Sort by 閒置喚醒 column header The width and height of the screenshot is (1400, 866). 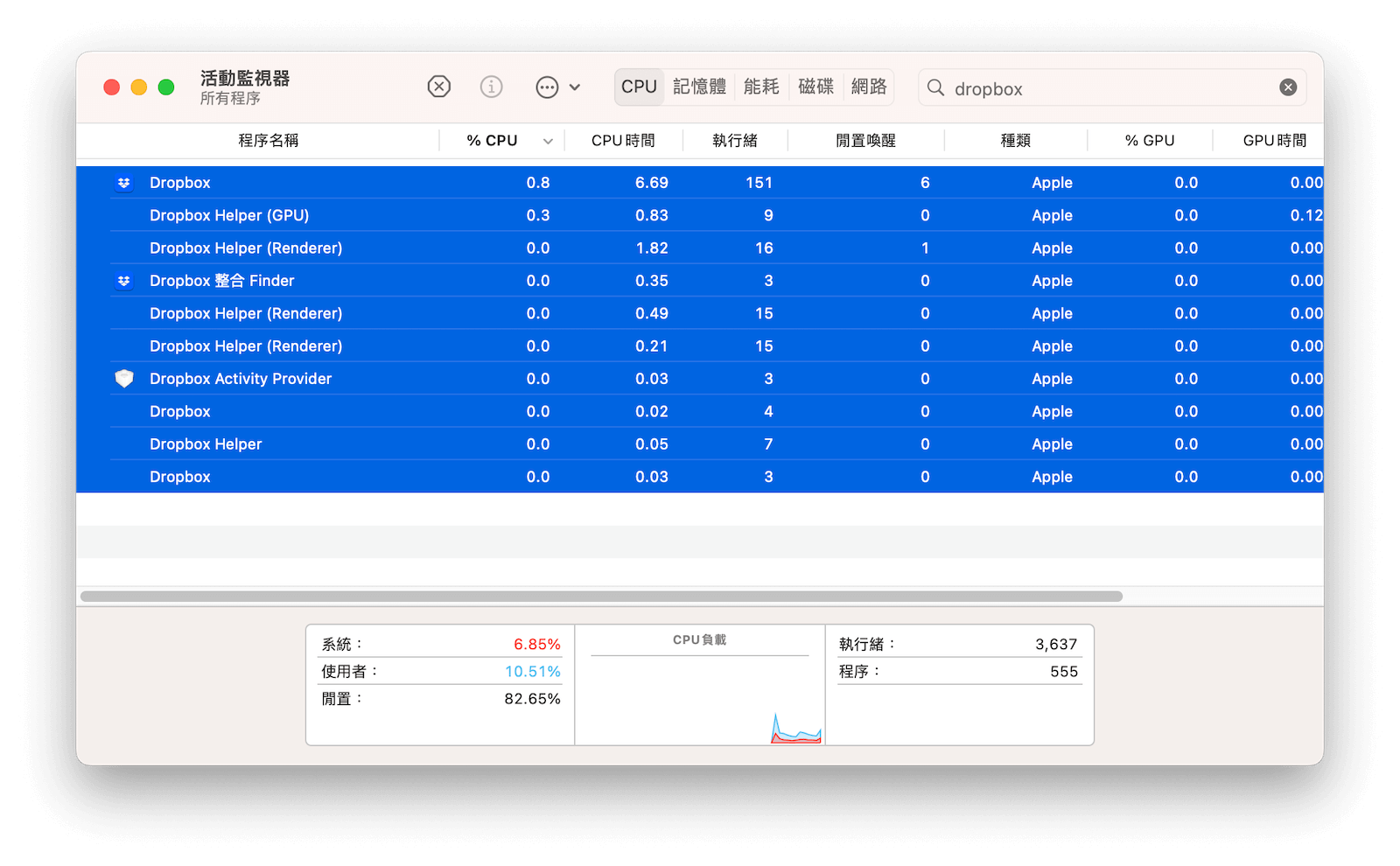865,141
